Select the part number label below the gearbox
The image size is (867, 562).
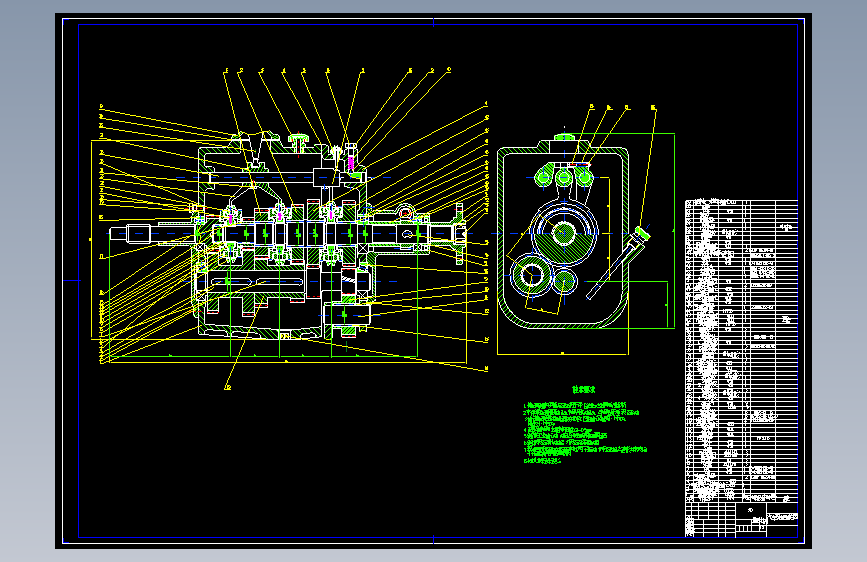coord(227,387)
